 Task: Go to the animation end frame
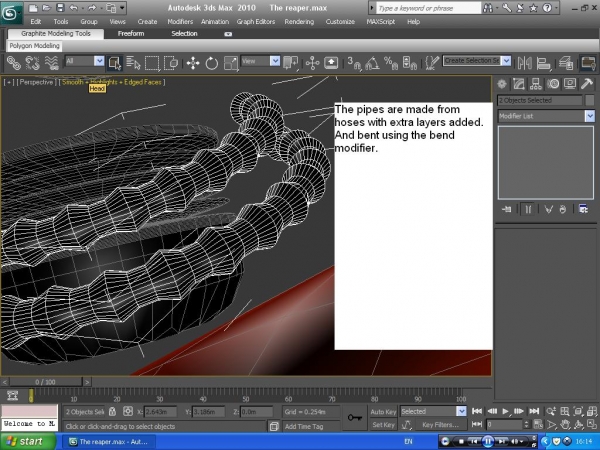point(534,411)
